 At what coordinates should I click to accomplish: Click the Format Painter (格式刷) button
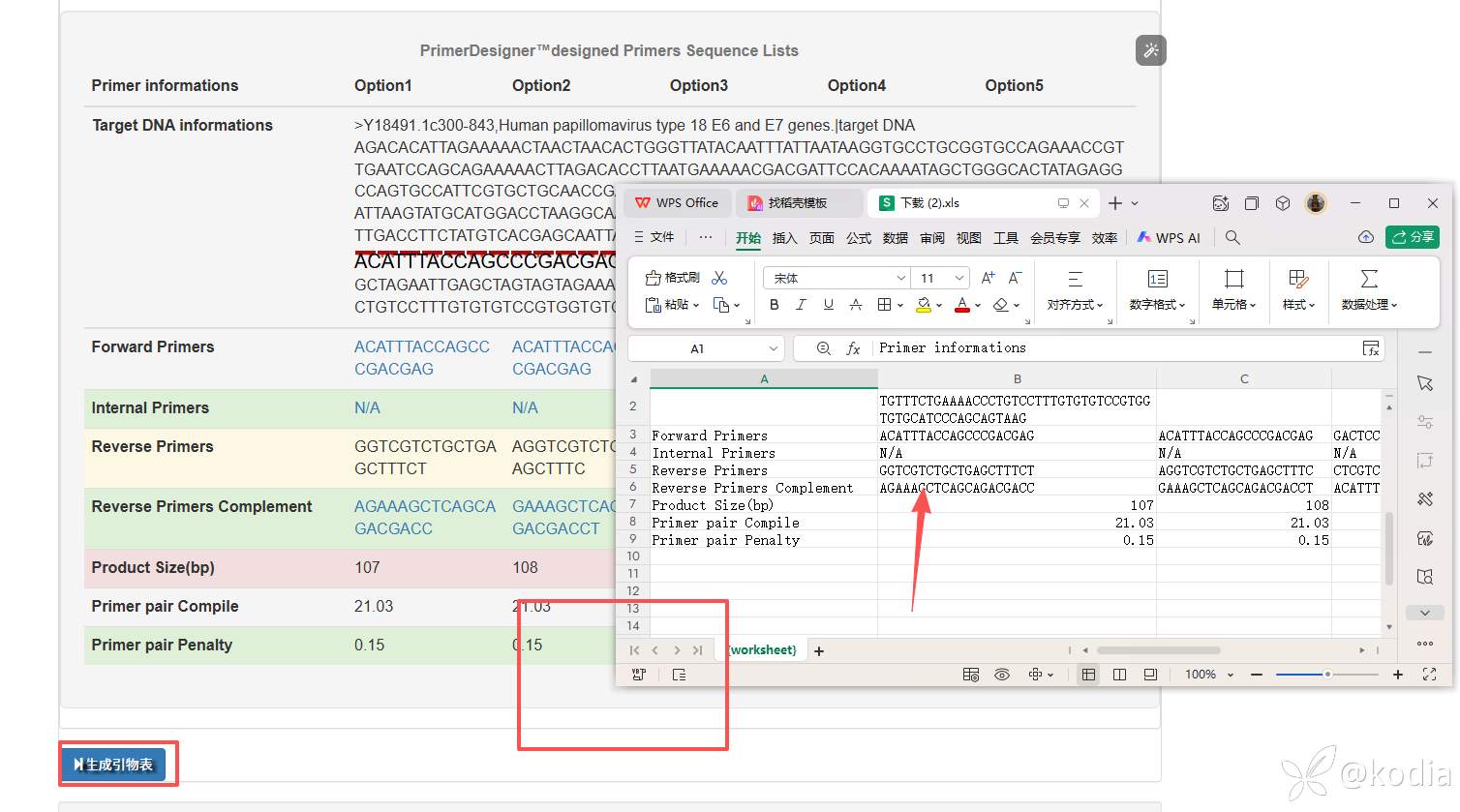pyautogui.click(x=673, y=278)
